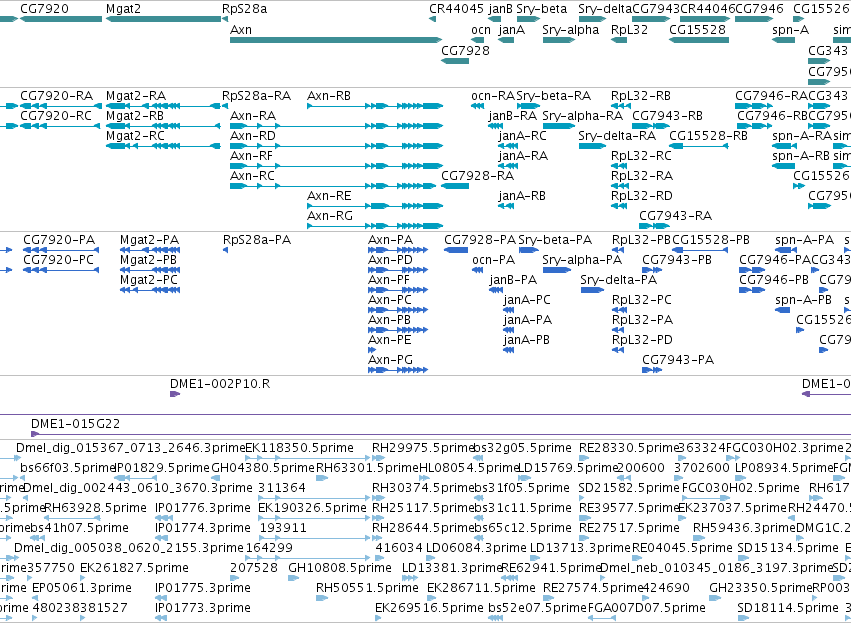The width and height of the screenshot is (851, 623).
Task: Select the Axn-RF transcript label
Action: pos(251,156)
